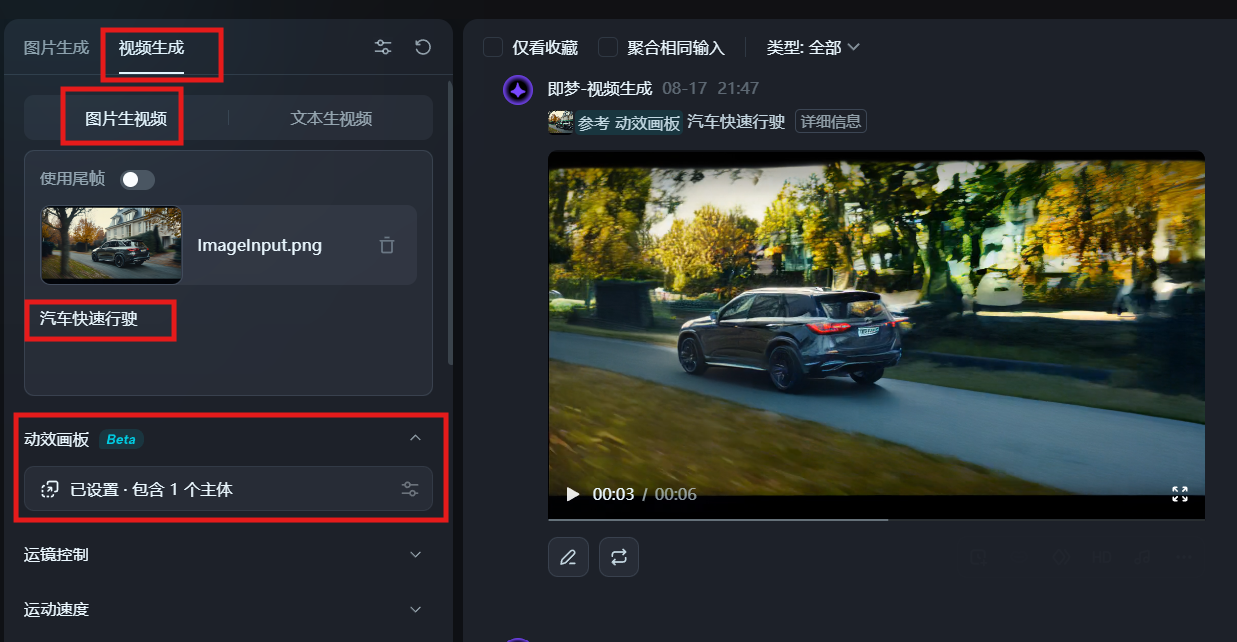Click the 使用尾帧 label
This screenshot has height=642, width=1237.
pyautogui.click(x=72, y=179)
